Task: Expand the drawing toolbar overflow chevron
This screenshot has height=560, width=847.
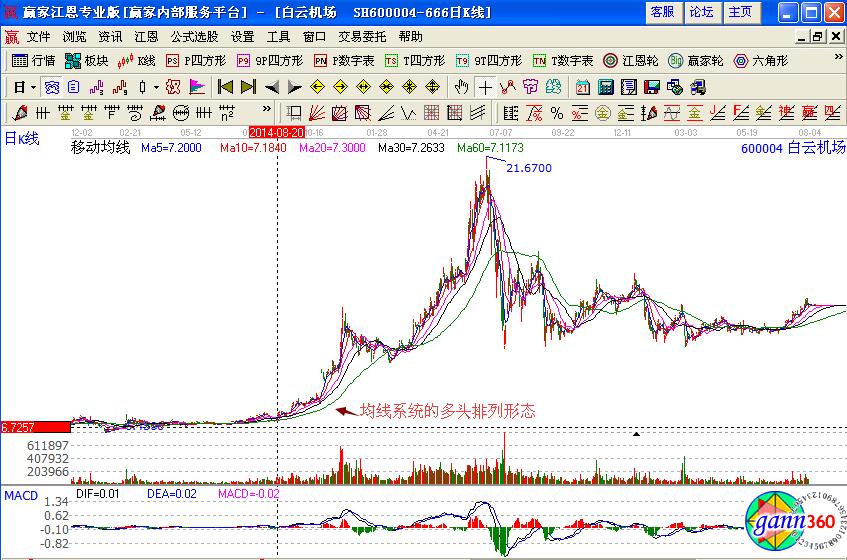Action: point(267,110)
